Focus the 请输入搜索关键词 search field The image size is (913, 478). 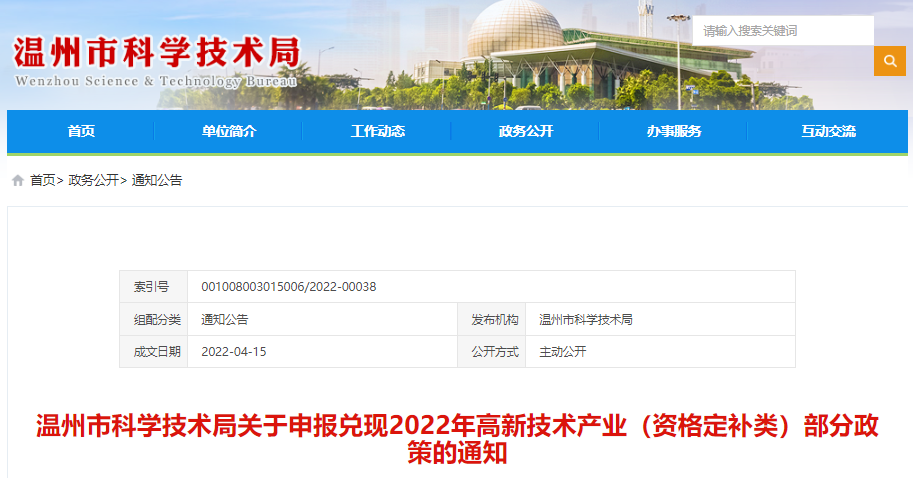(782, 31)
